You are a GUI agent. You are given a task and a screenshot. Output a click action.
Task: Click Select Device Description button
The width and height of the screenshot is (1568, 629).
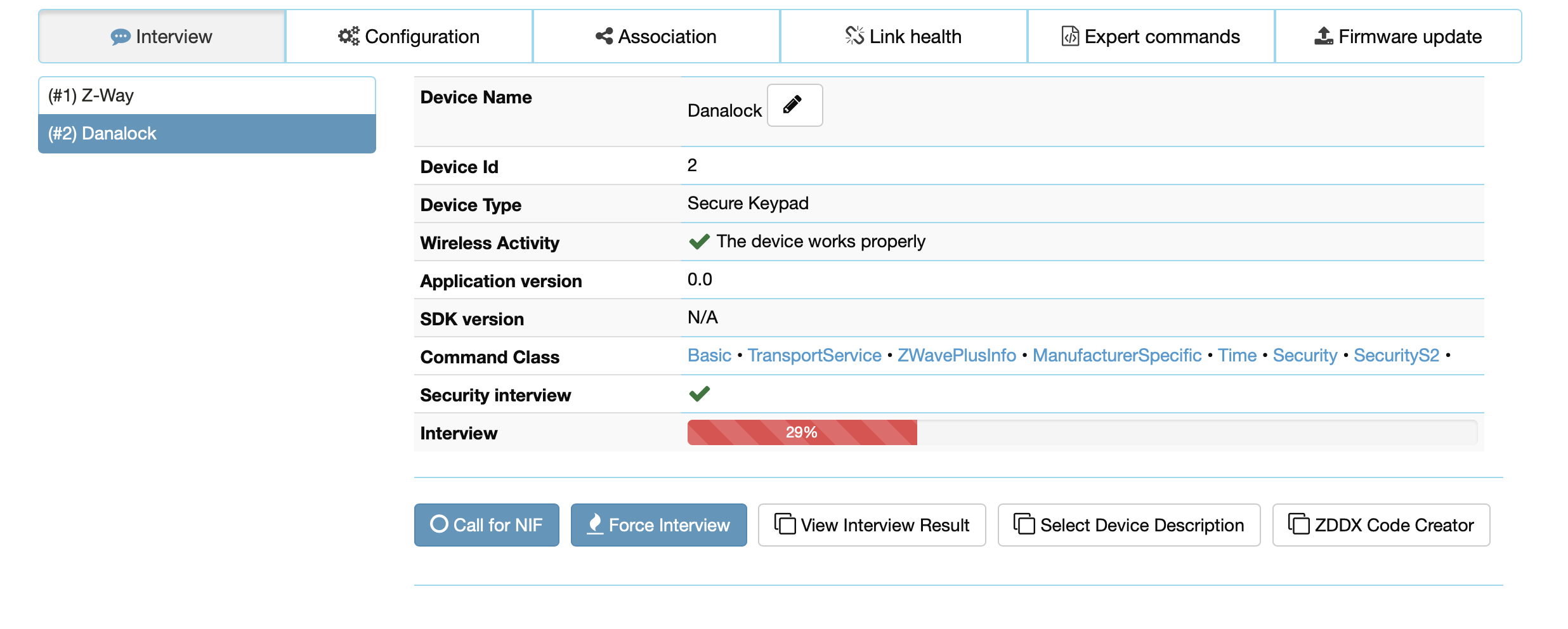pyautogui.click(x=1128, y=525)
